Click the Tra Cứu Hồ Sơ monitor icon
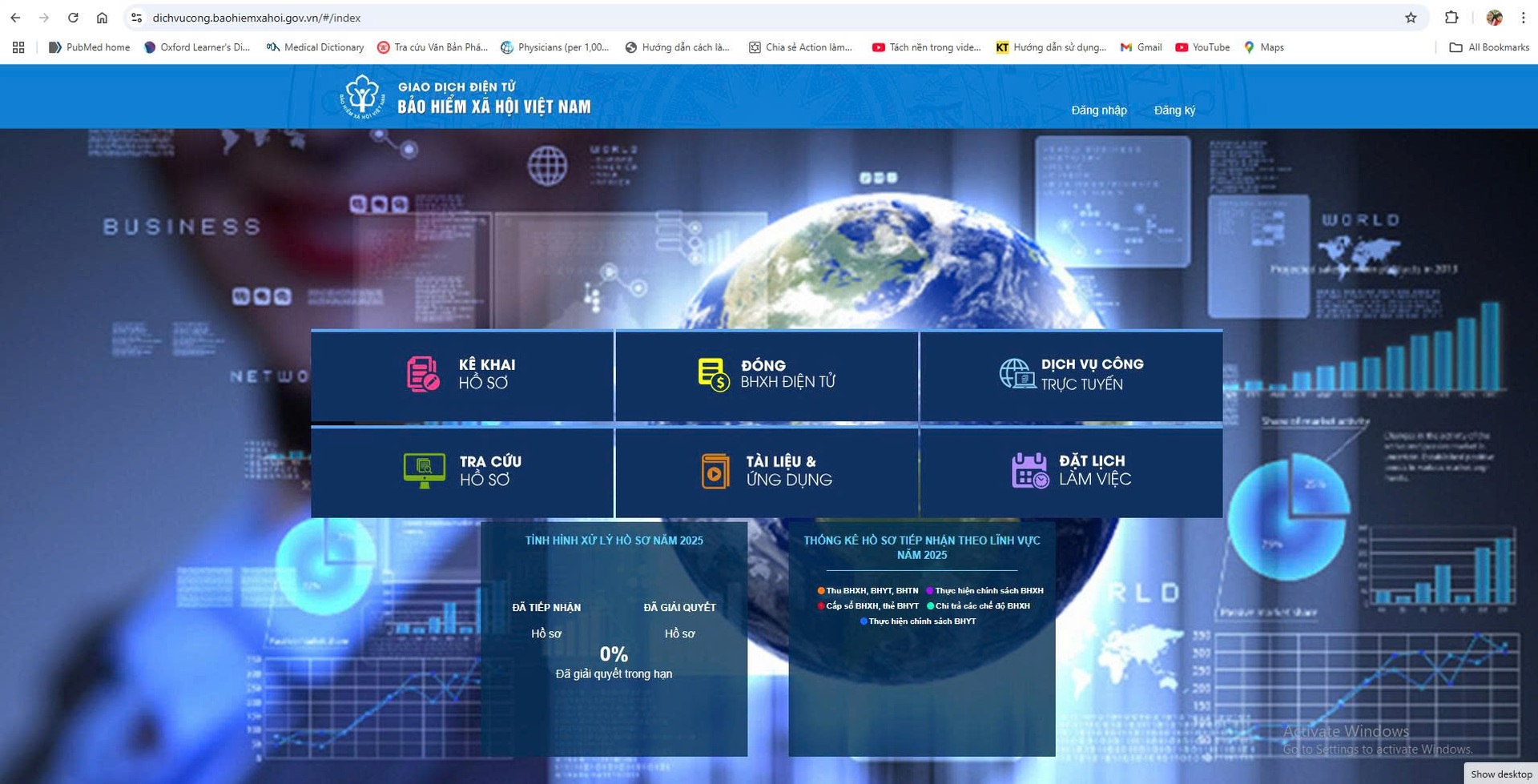 pyautogui.click(x=424, y=470)
